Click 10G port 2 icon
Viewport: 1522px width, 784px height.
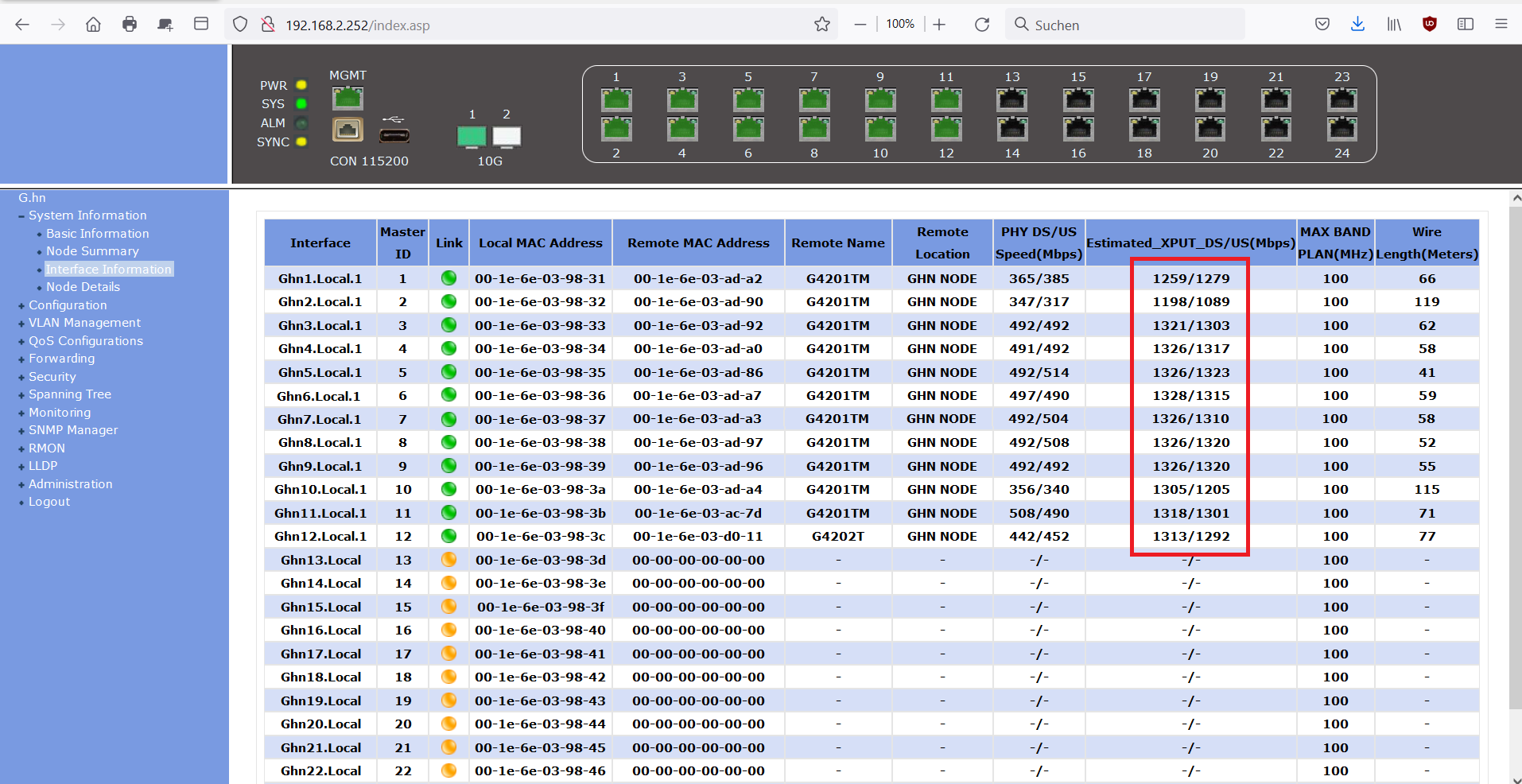[x=507, y=137]
